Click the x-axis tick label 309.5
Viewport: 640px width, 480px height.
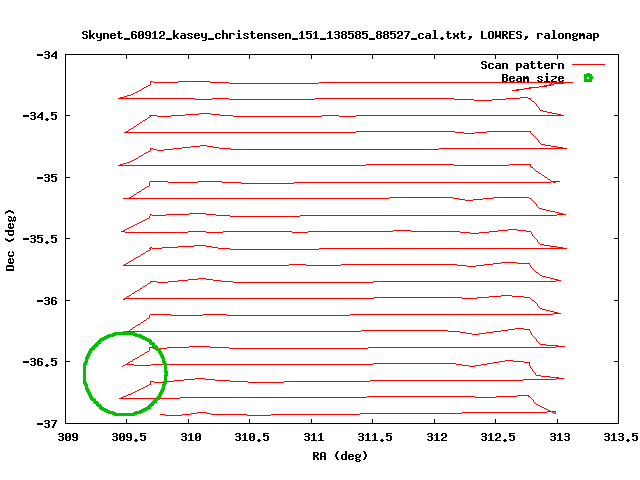(x=129, y=437)
